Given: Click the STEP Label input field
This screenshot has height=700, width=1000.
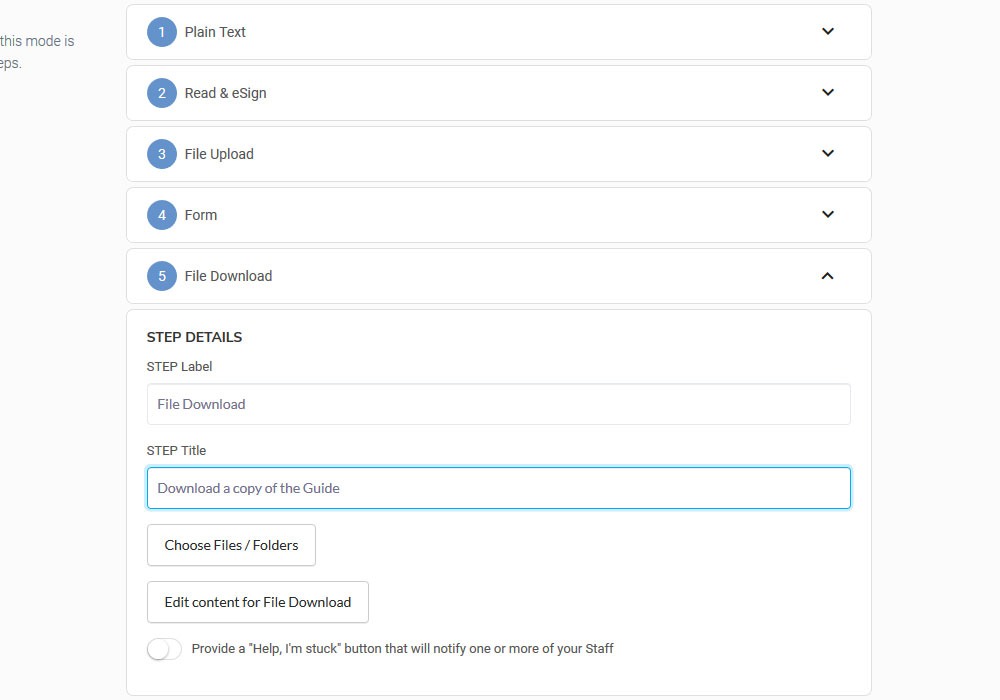Looking at the screenshot, I should tap(498, 404).
